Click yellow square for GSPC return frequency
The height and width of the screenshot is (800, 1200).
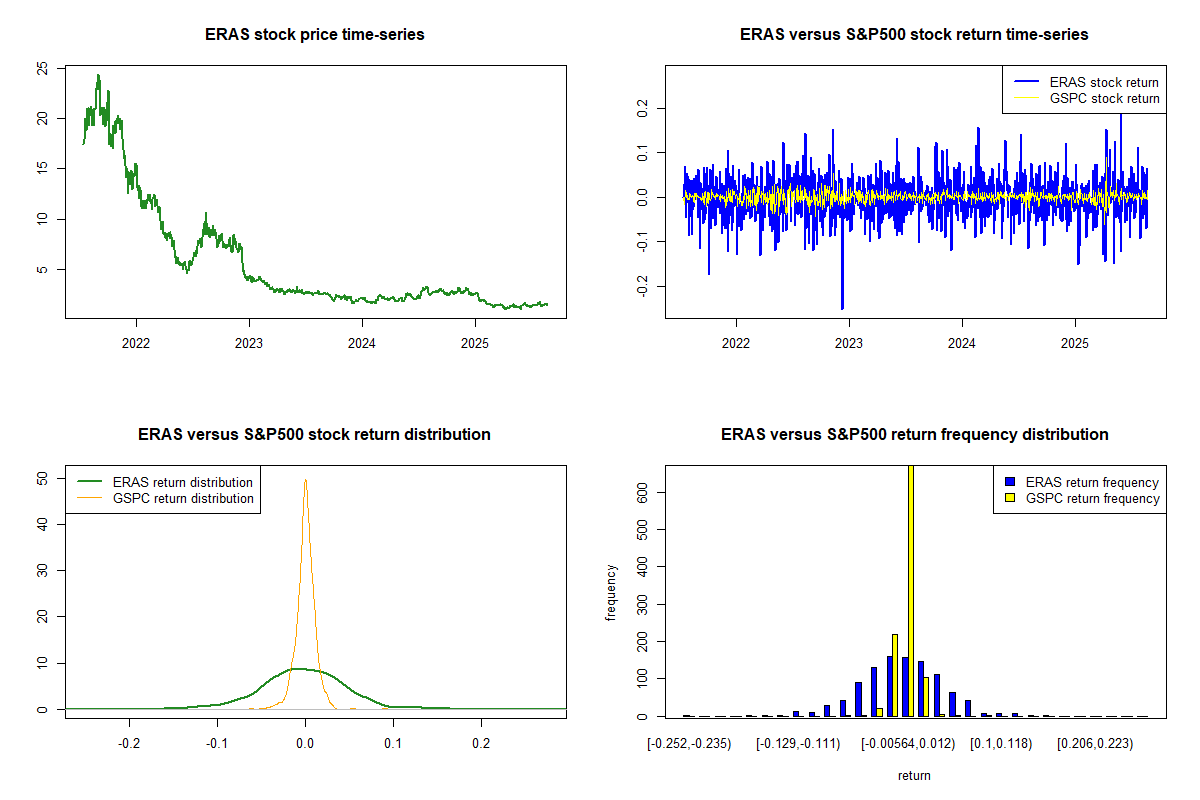[1008, 498]
